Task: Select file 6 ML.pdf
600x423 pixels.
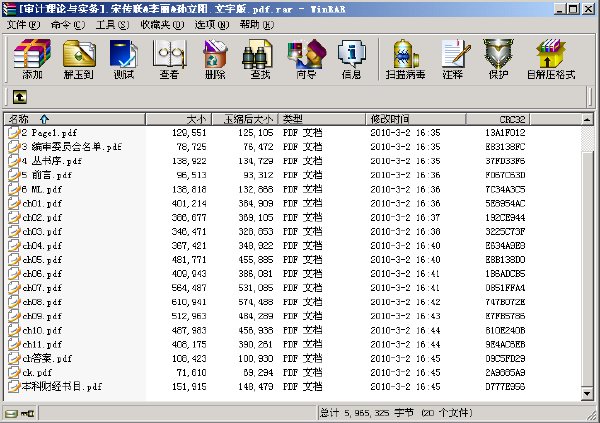Action: [x=42, y=189]
